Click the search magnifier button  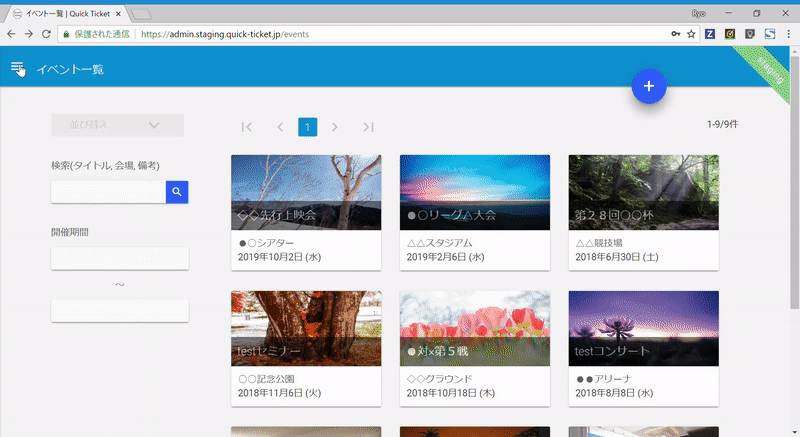[177, 192]
